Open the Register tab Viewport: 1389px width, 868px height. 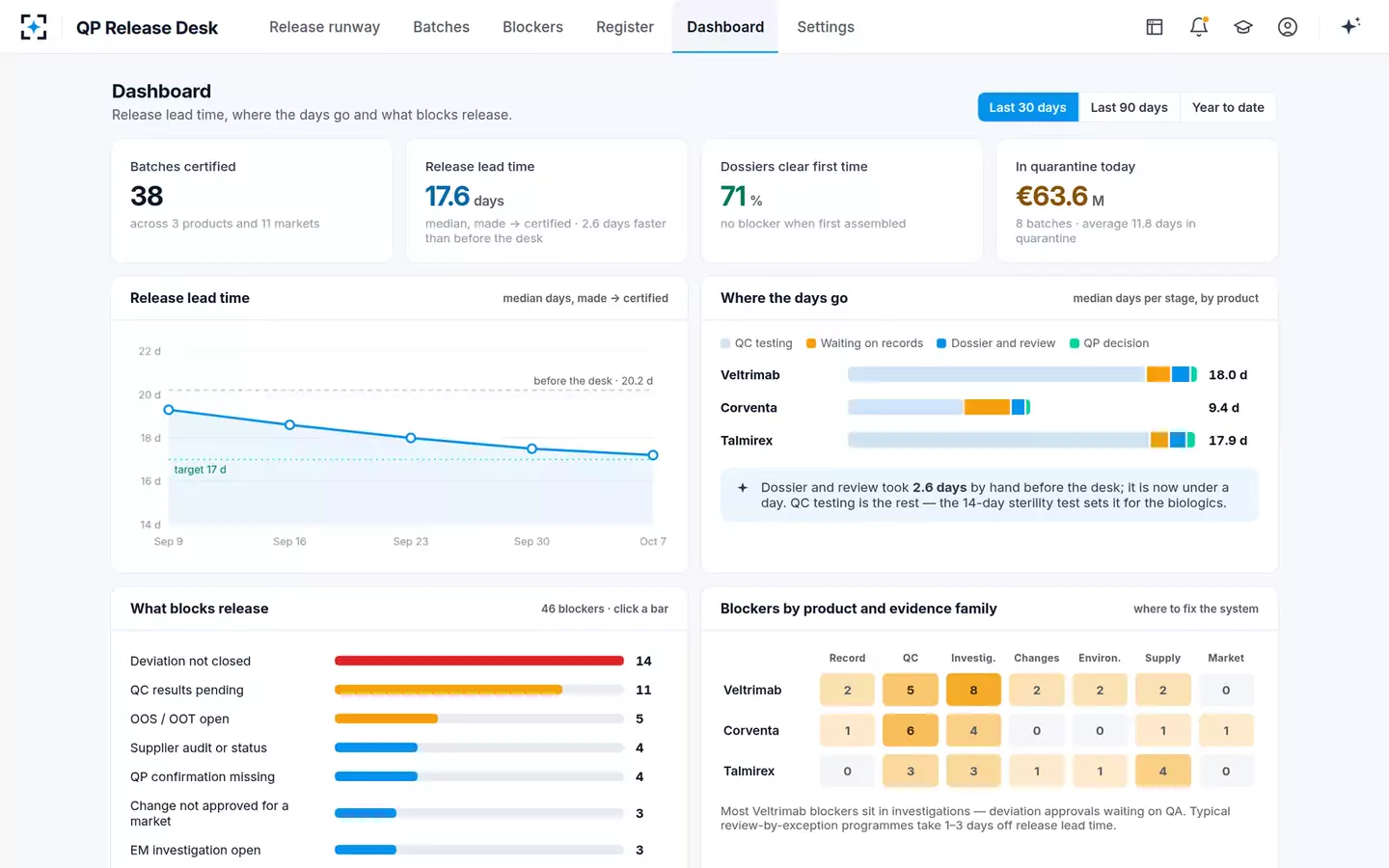pyautogui.click(x=624, y=27)
